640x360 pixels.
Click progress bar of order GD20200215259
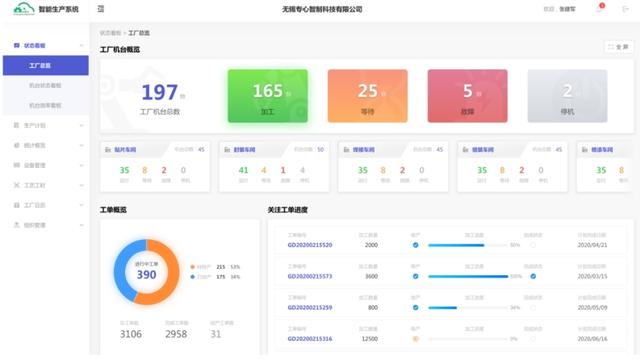coord(467,308)
